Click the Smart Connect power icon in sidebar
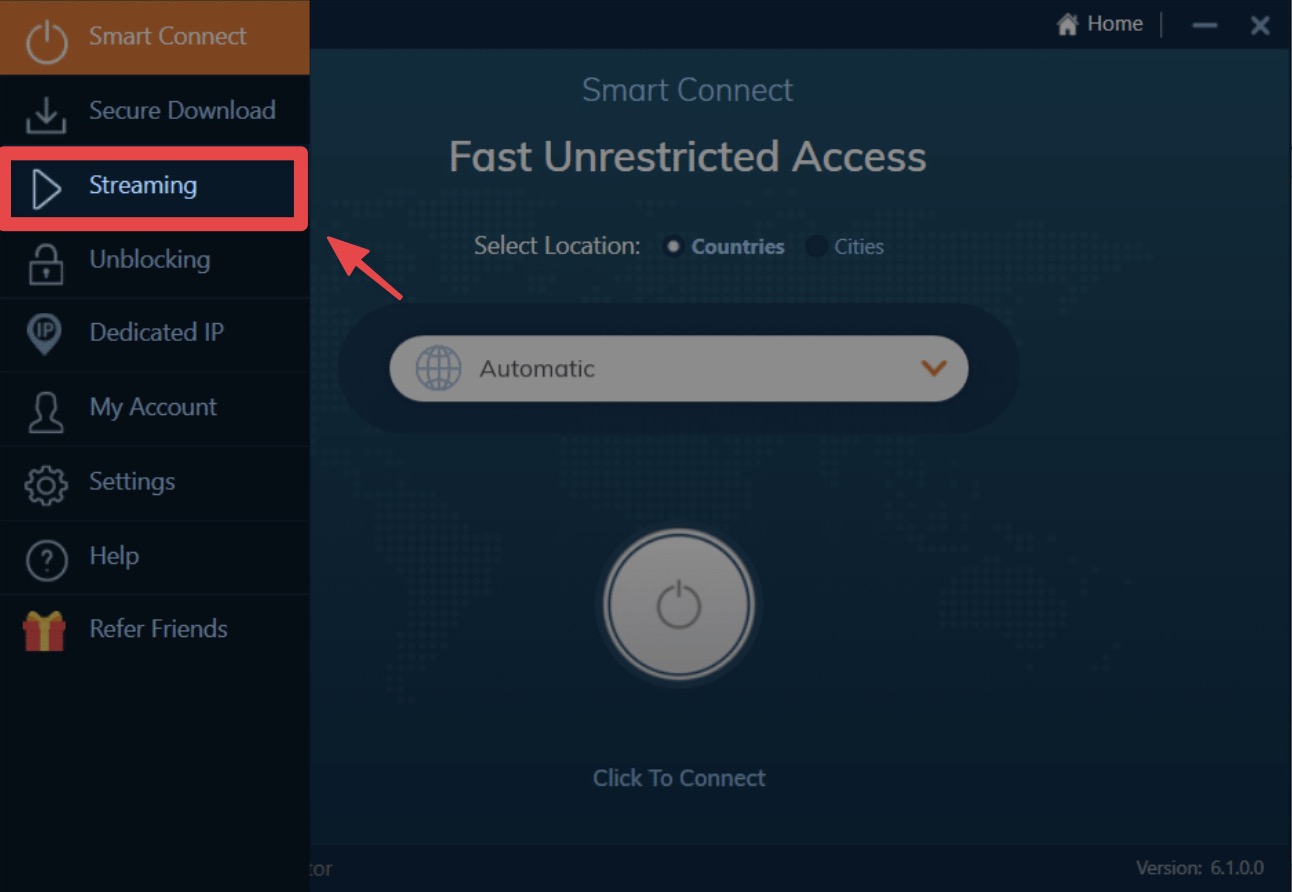Screen dimensions: 1292x892 click(x=45, y=40)
